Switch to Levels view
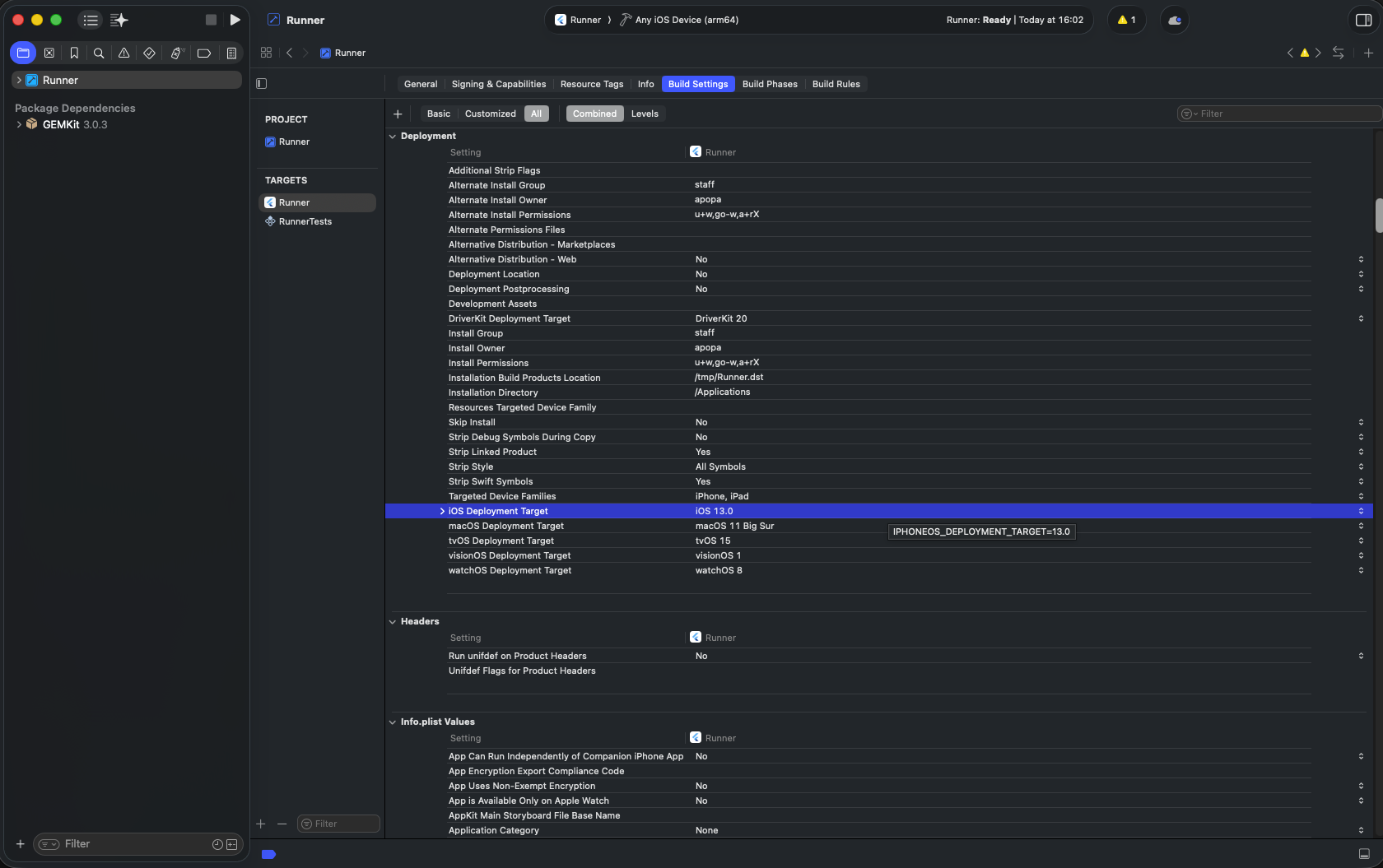Image resolution: width=1383 pixels, height=868 pixels. click(x=645, y=114)
